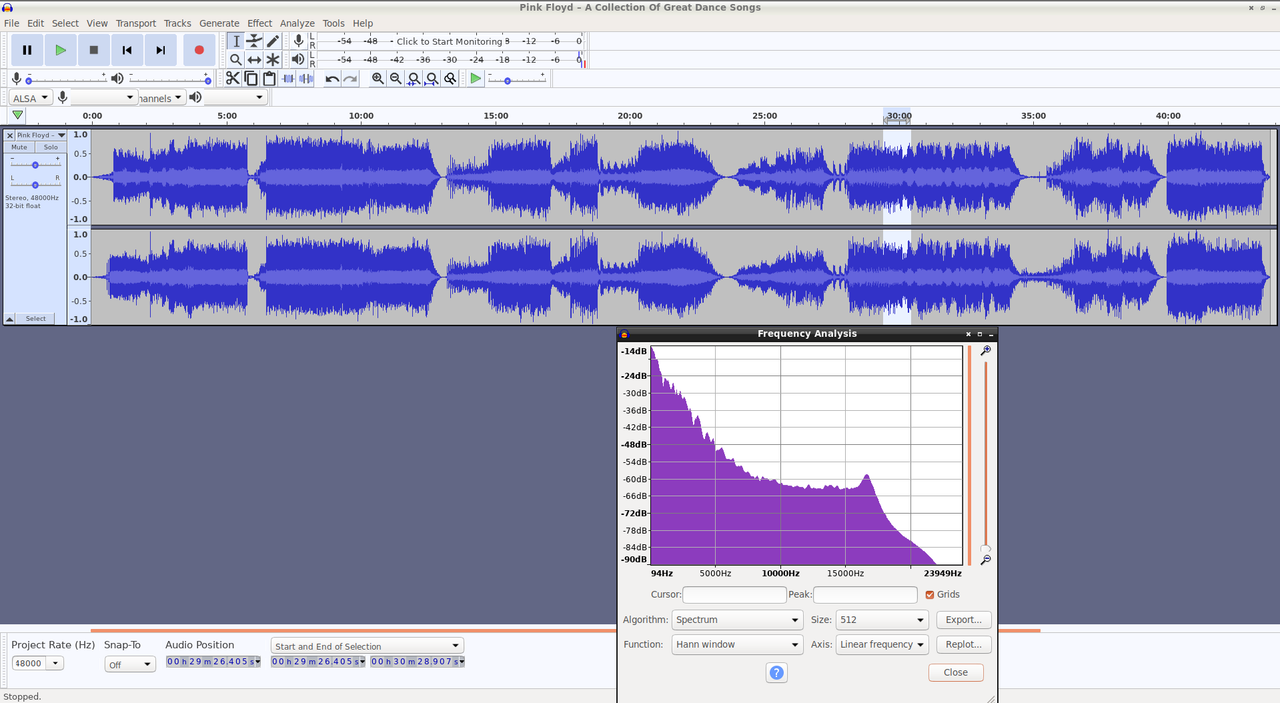Open the Transport menu

coord(135,23)
